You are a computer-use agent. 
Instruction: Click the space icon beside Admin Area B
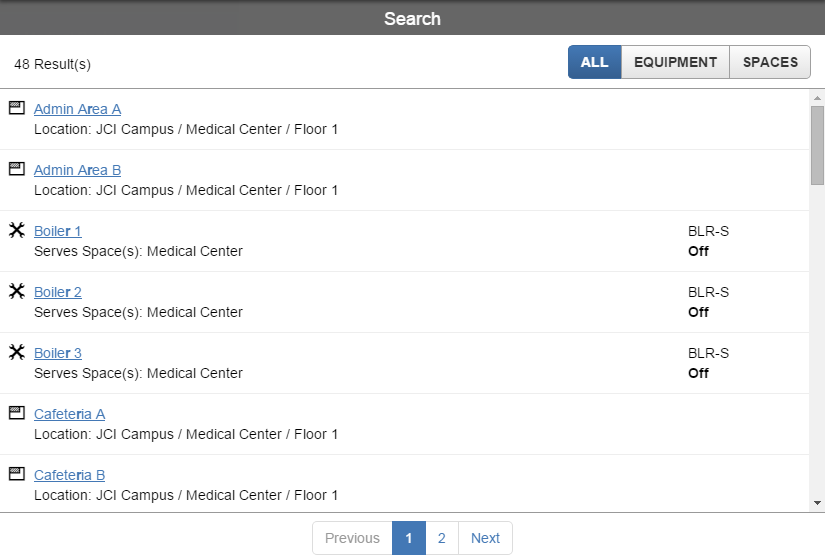pyautogui.click(x=16, y=169)
